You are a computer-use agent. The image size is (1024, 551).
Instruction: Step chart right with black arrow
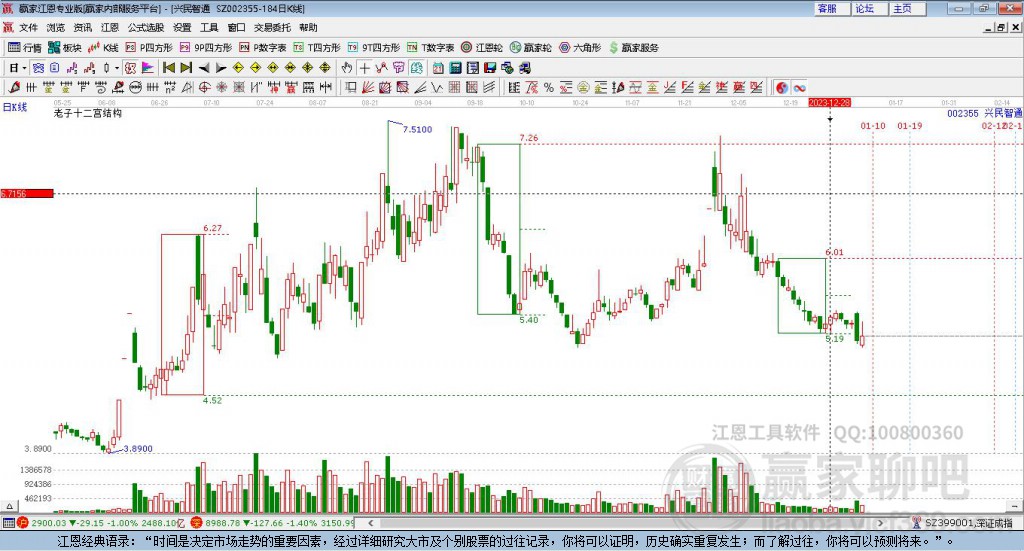tap(221, 68)
